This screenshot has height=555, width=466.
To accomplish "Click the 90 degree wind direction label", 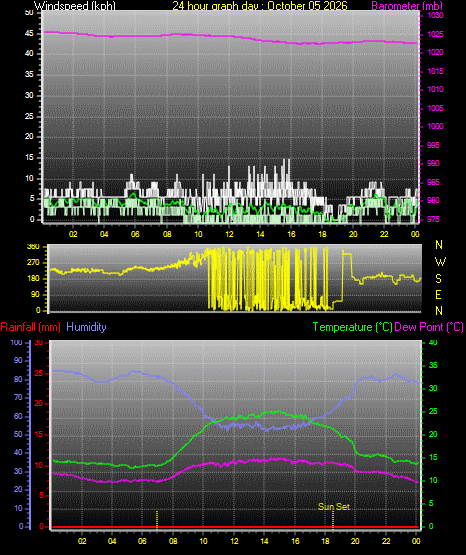I will pos(35,294).
